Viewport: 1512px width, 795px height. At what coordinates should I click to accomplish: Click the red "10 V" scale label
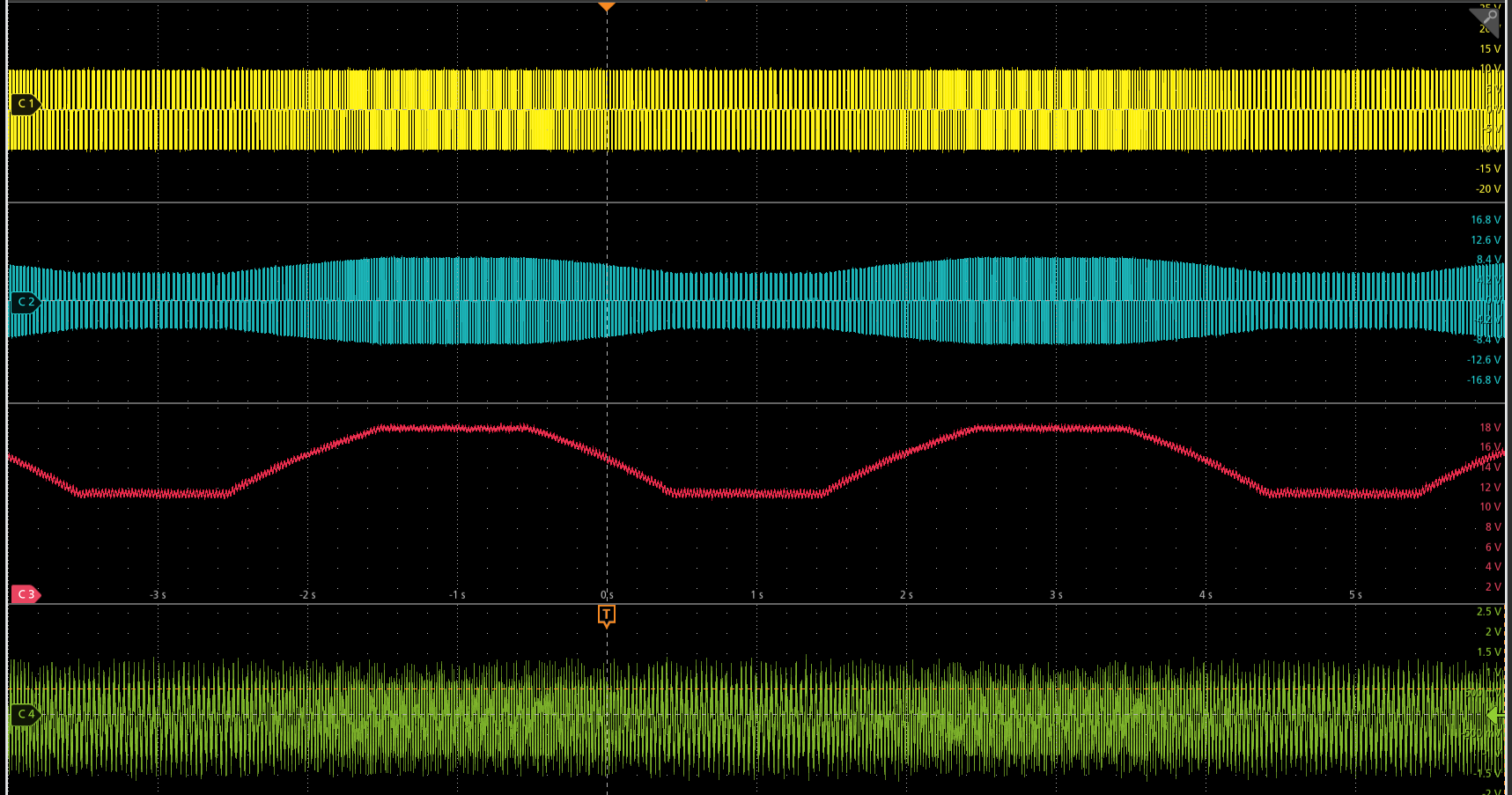(x=1490, y=507)
